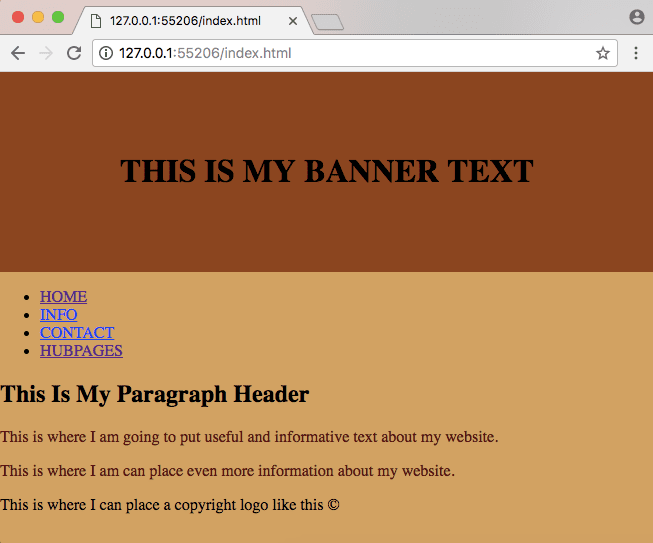Visit the HUBPAGES link
The width and height of the screenshot is (653, 543).
[81, 351]
